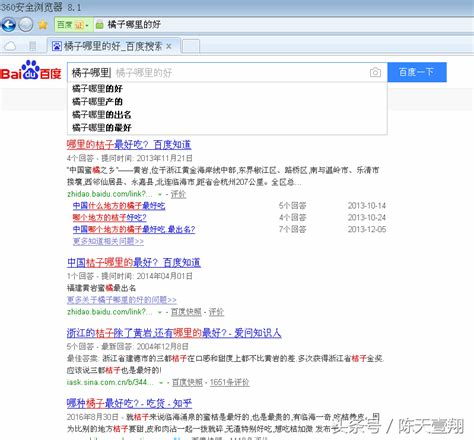474x440 pixels.
Task: Click the browser back arrow button
Action: pyautogui.click(x=9, y=25)
